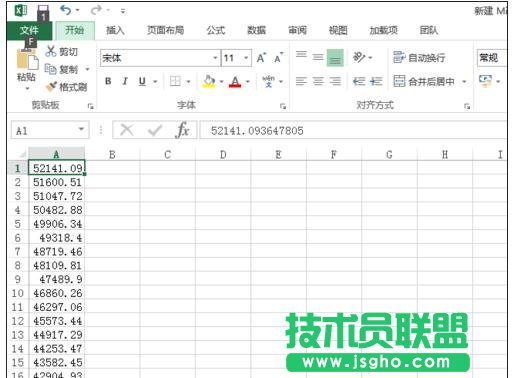The image size is (513, 378).
Task: Click the Select All corner triangle
Action: 22,154
